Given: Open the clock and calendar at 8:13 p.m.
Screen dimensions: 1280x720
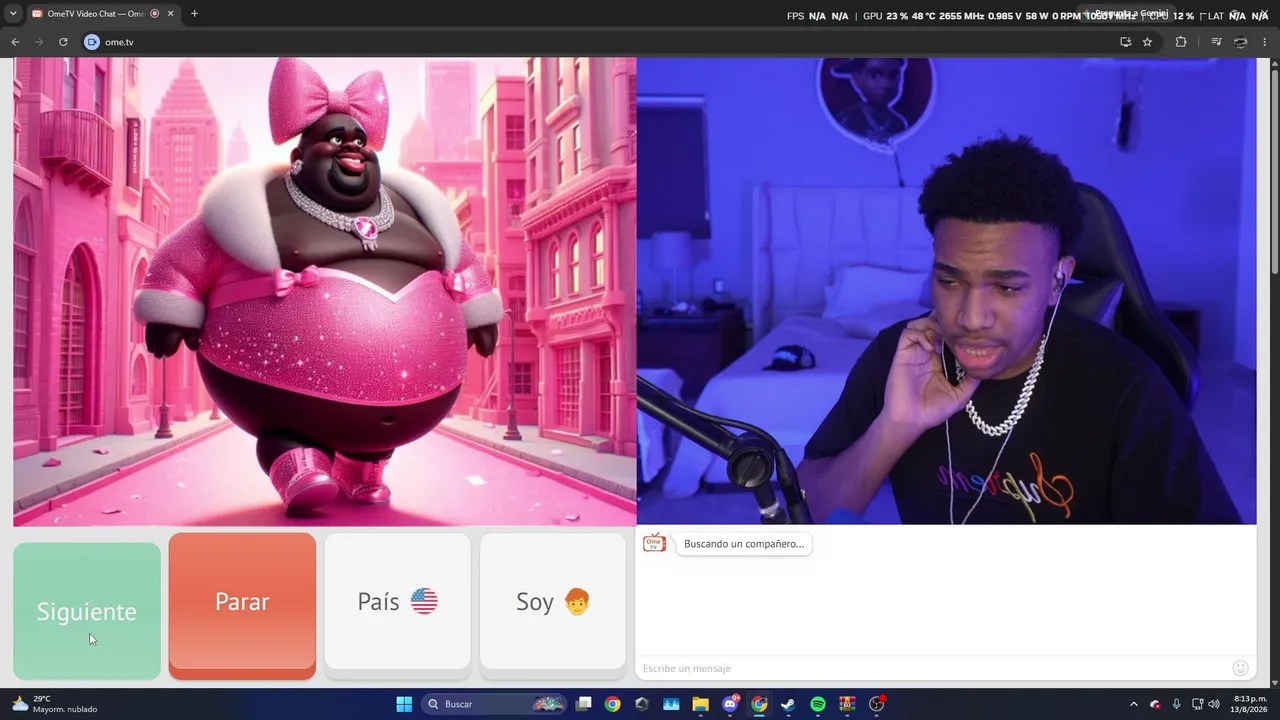Looking at the screenshot, I should [x=1250, y=704].
